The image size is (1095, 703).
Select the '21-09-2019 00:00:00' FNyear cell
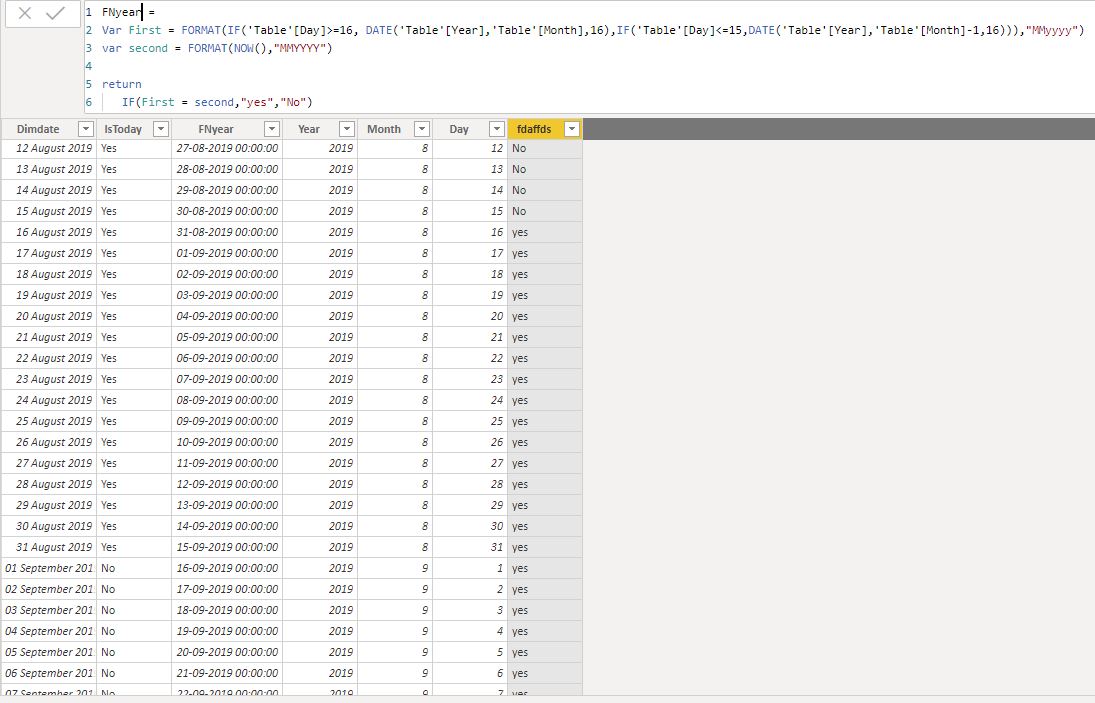[227, 673]
